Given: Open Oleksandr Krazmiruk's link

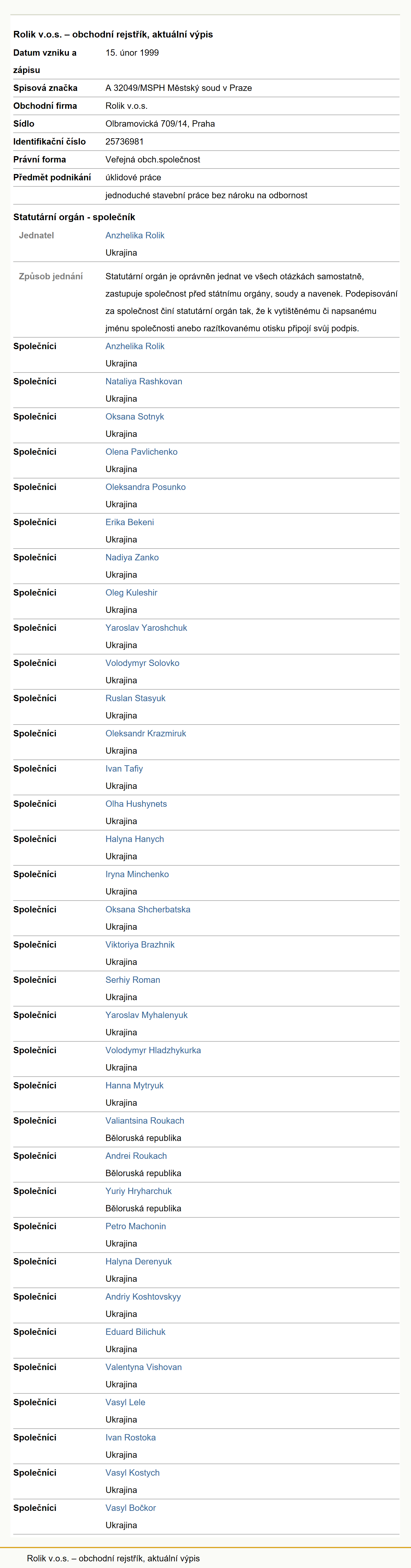Looking at the screenshot, I should click(x=146, y=734).
